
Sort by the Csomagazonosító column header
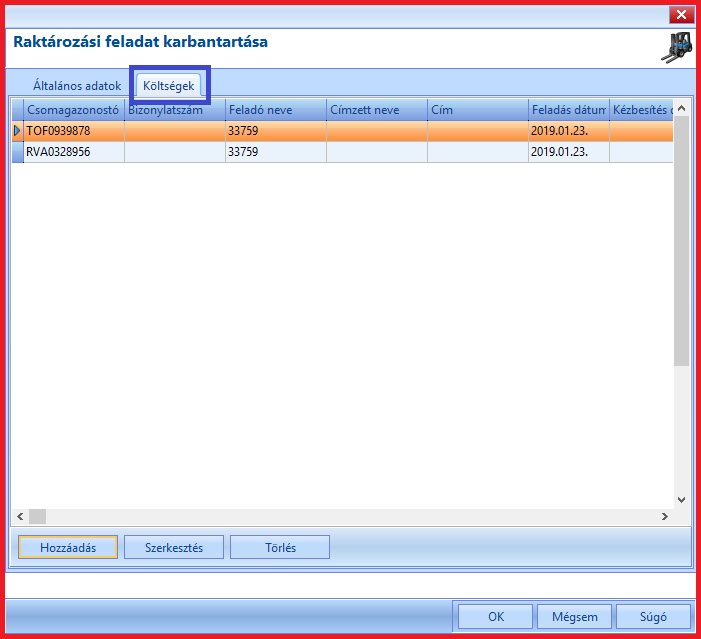point(74,110)
